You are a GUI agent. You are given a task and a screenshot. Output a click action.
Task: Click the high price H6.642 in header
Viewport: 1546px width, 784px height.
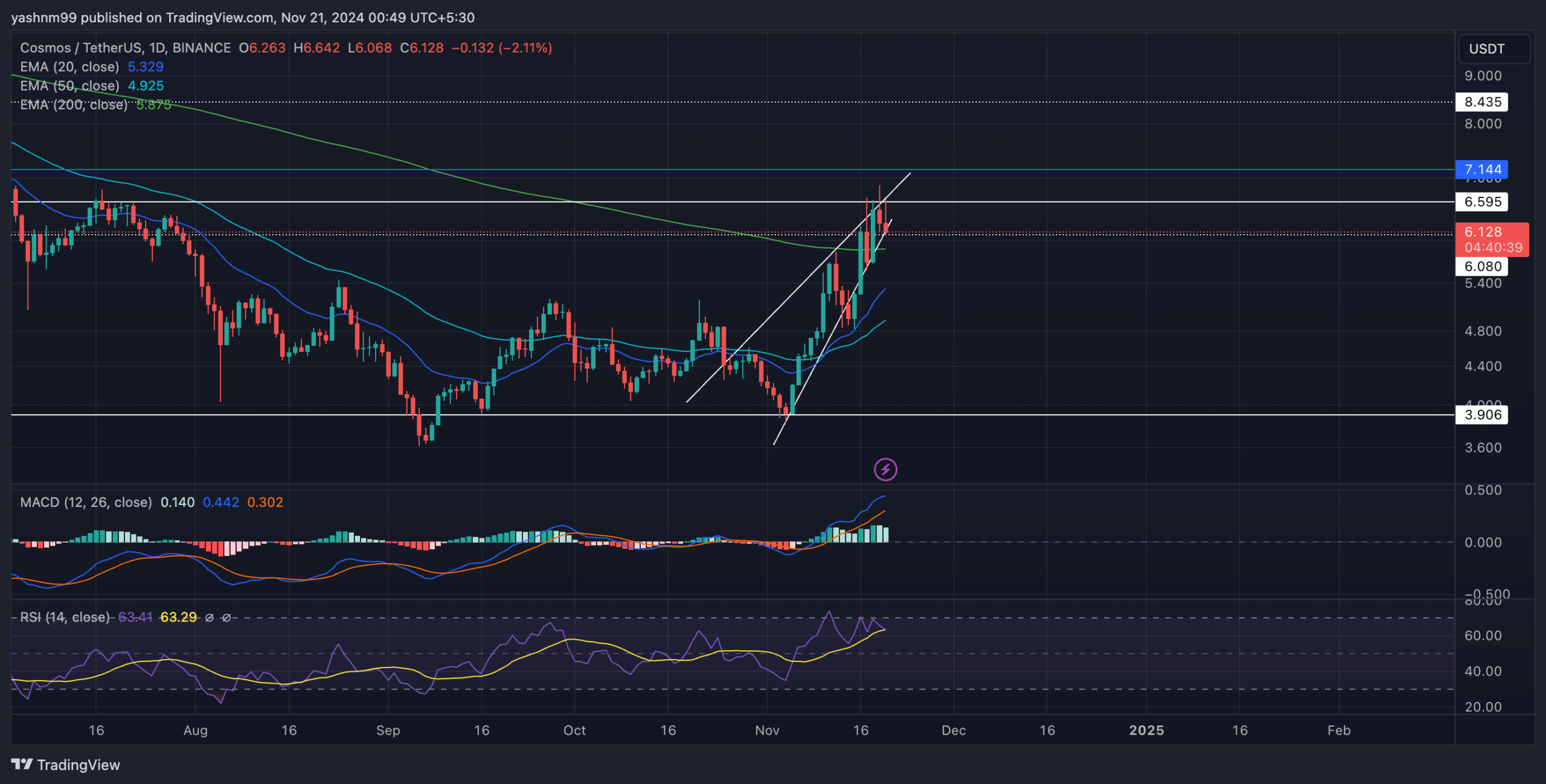pyautogui.click(x=316, y=48)
